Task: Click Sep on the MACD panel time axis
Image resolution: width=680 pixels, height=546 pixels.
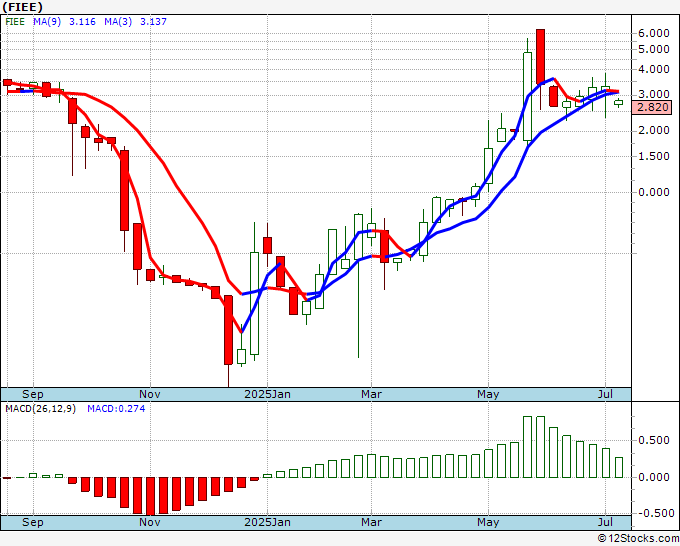Action: [x=33, y=522]
